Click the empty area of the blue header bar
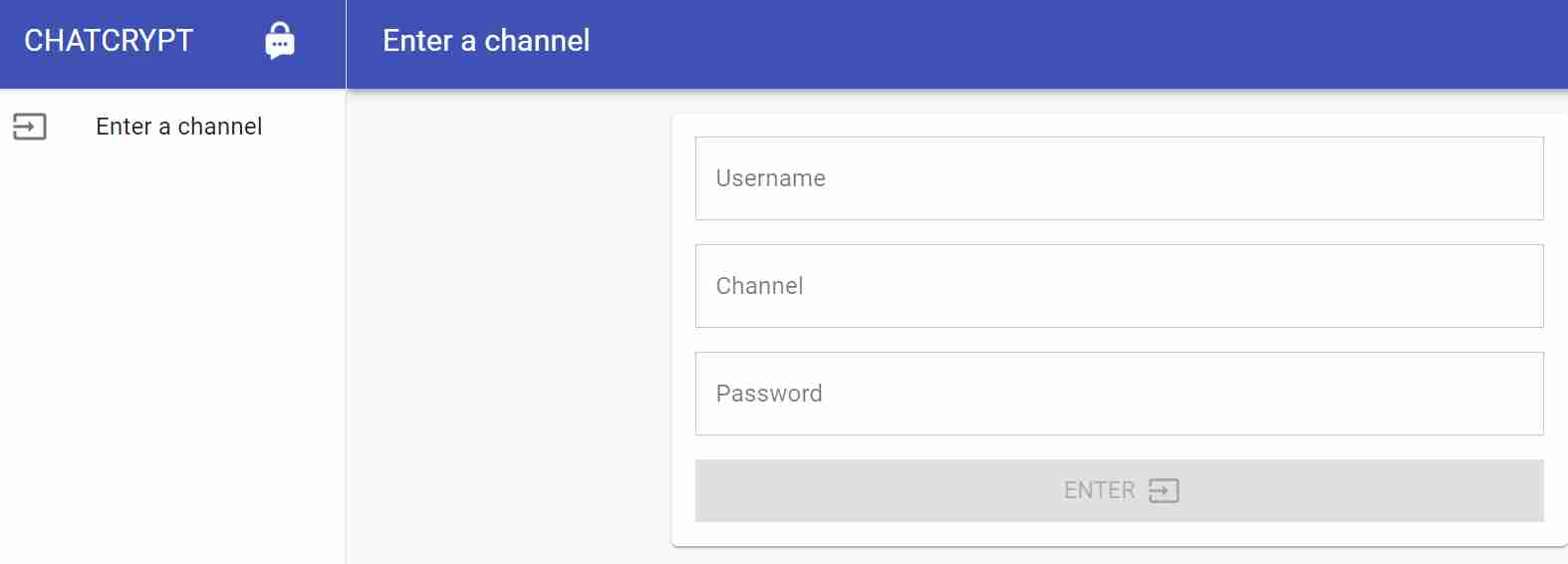The height and width of the screenshot is (564, 1568). pyautogui.click(x=1076, y=44)
